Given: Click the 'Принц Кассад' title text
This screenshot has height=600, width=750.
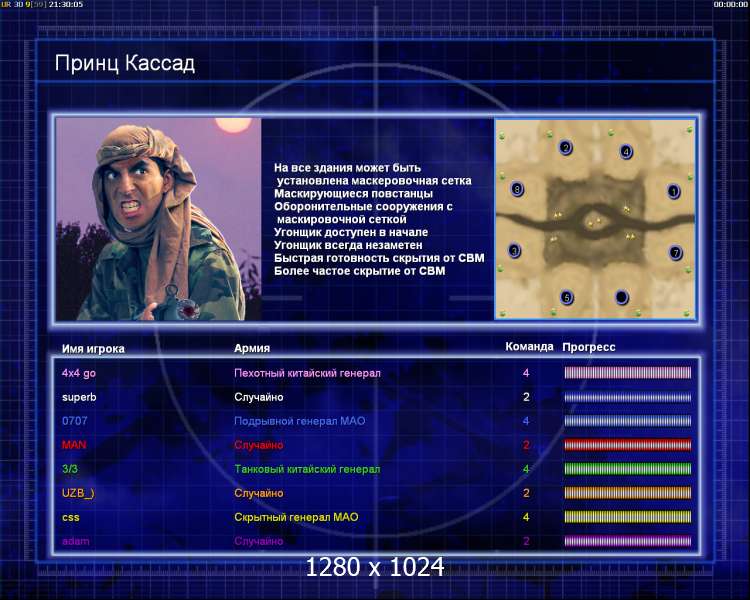Looking at the screenshot, I should (x=124, y=64).
